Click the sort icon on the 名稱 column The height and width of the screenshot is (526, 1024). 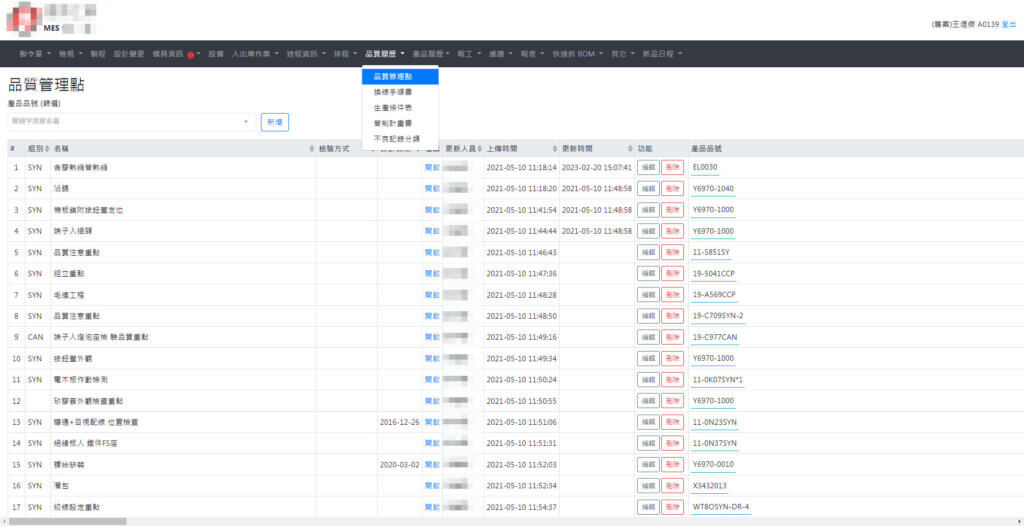pos(311,148)
